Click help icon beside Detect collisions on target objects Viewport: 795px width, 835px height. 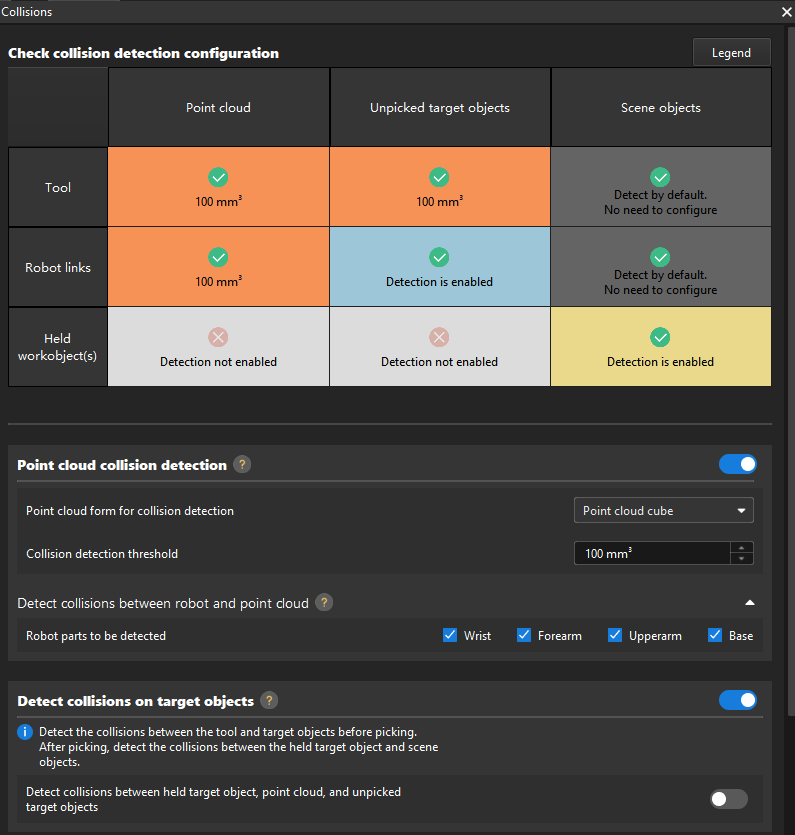click(269, 701)
